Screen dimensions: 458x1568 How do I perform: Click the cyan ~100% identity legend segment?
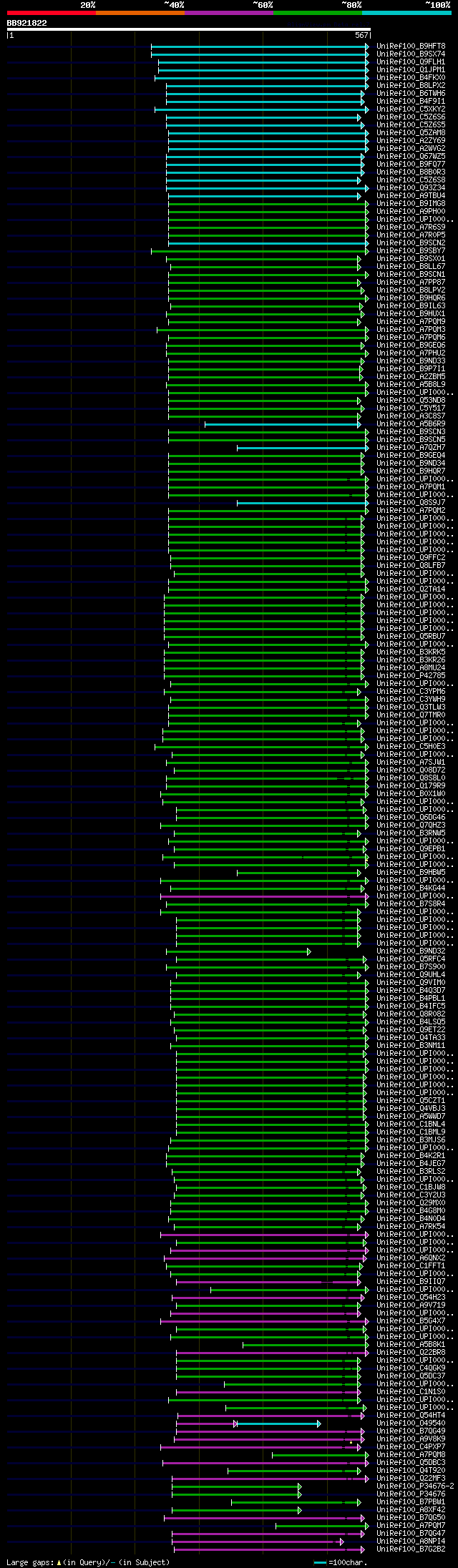[406, 13]
